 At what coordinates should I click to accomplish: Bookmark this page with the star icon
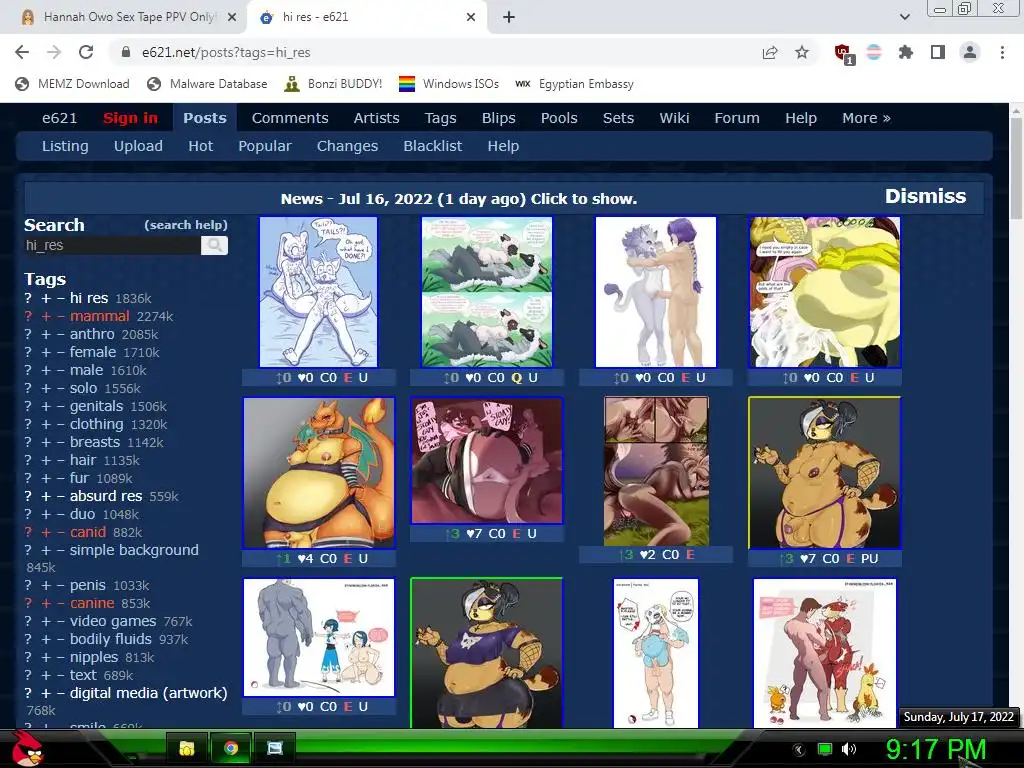pos(802,52)
